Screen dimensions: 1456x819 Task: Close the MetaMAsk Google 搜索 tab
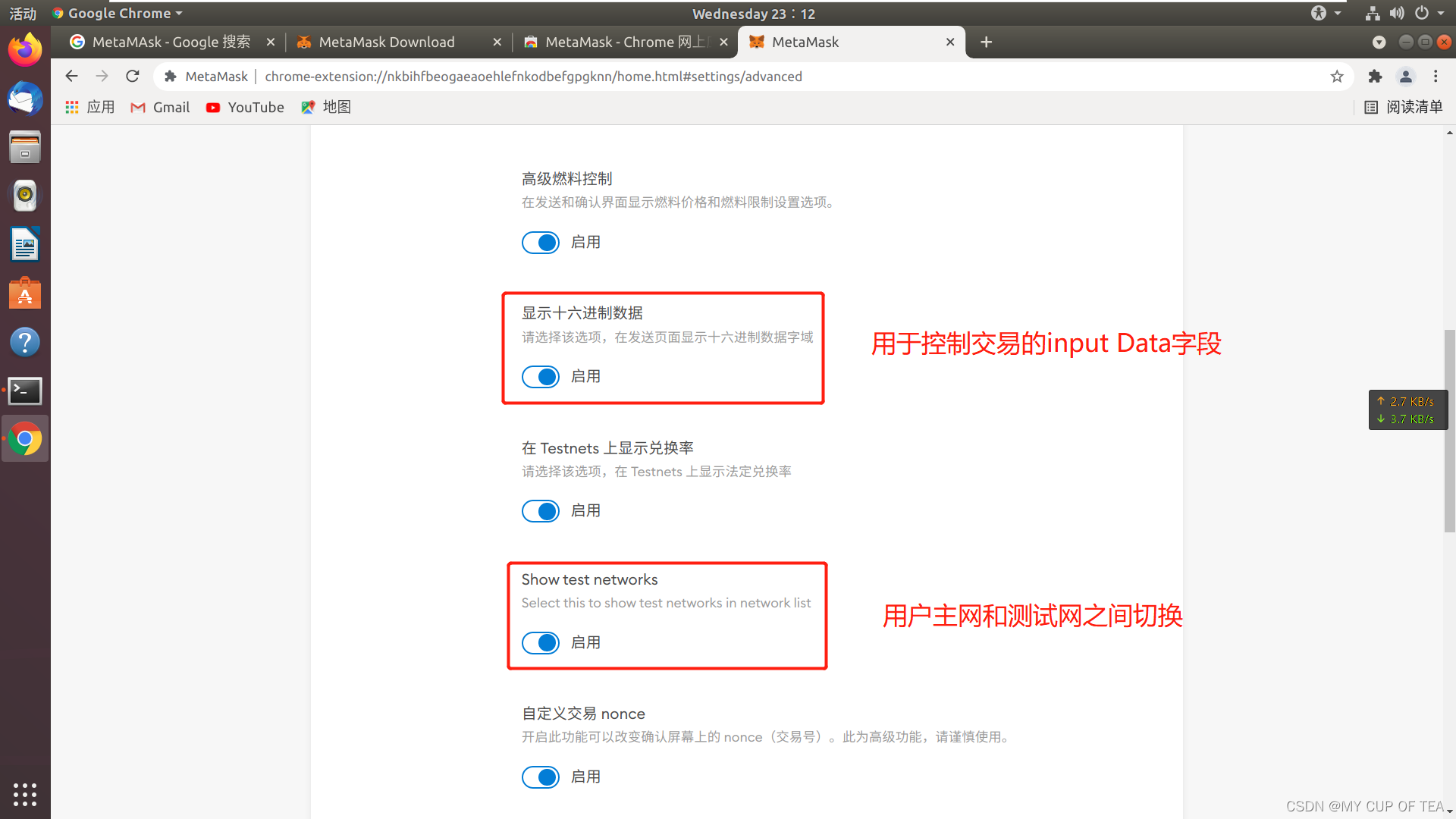(x=270, y=42)
